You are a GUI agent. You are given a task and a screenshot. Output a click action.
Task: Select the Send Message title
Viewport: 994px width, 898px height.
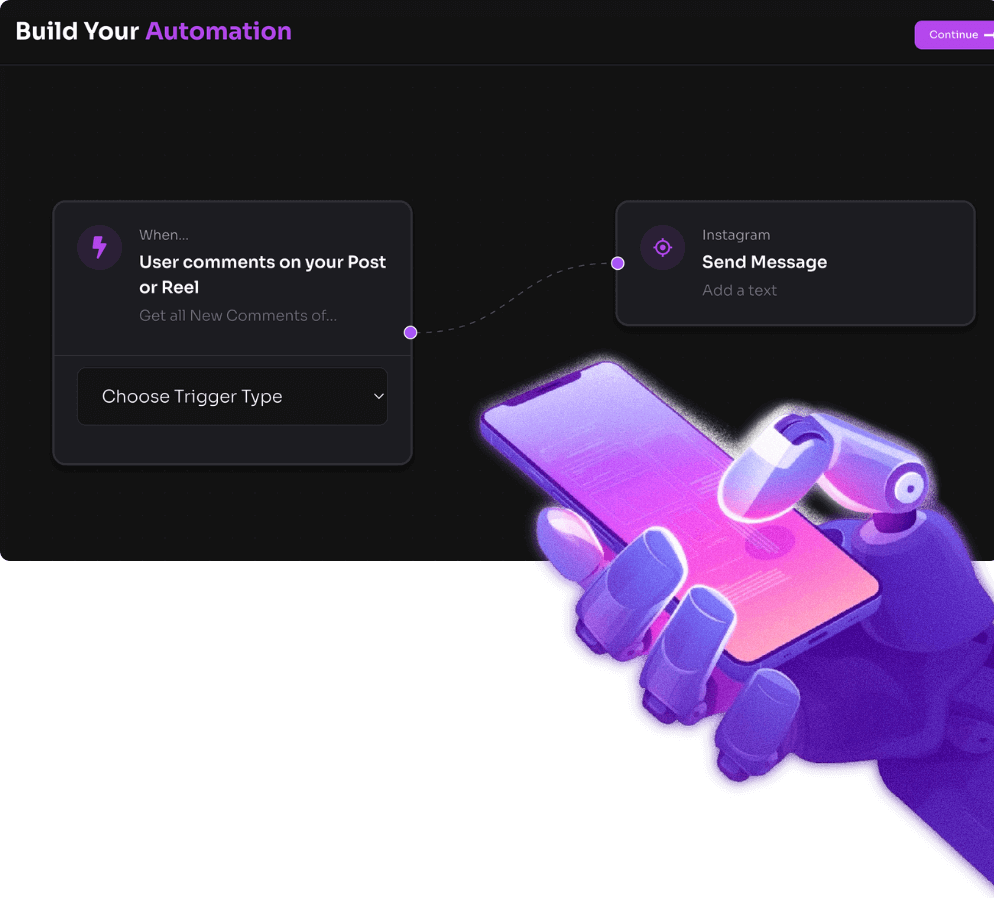click(765, 262)
